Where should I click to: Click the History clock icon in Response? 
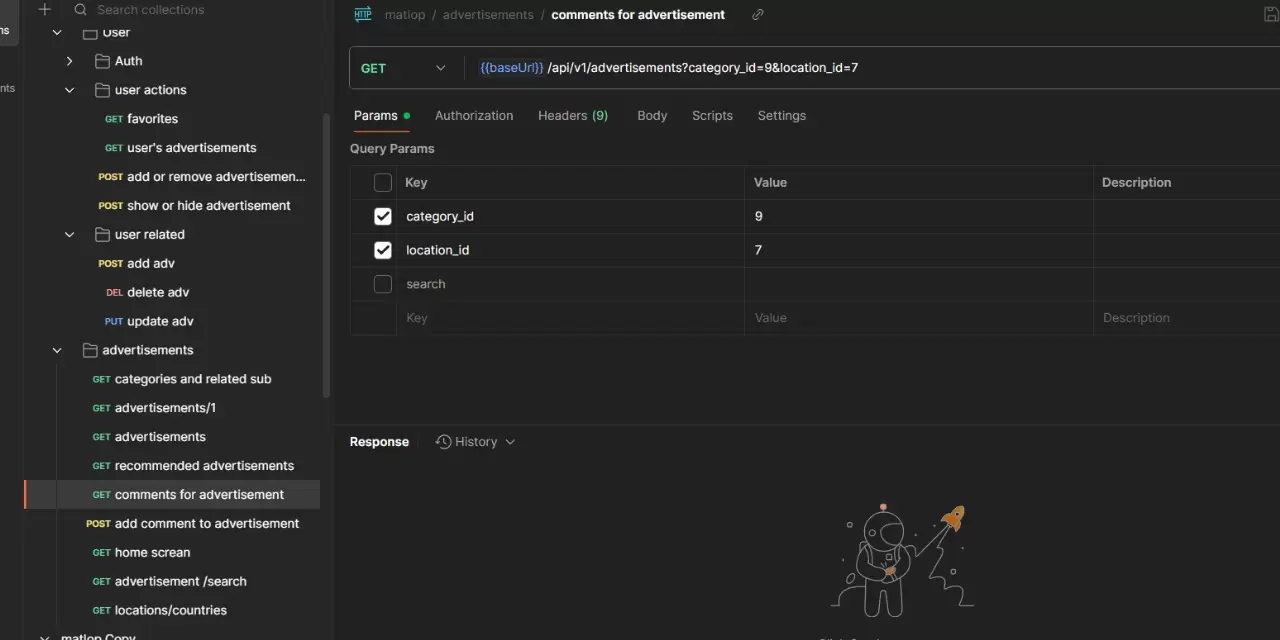click(x=444, y=442)
